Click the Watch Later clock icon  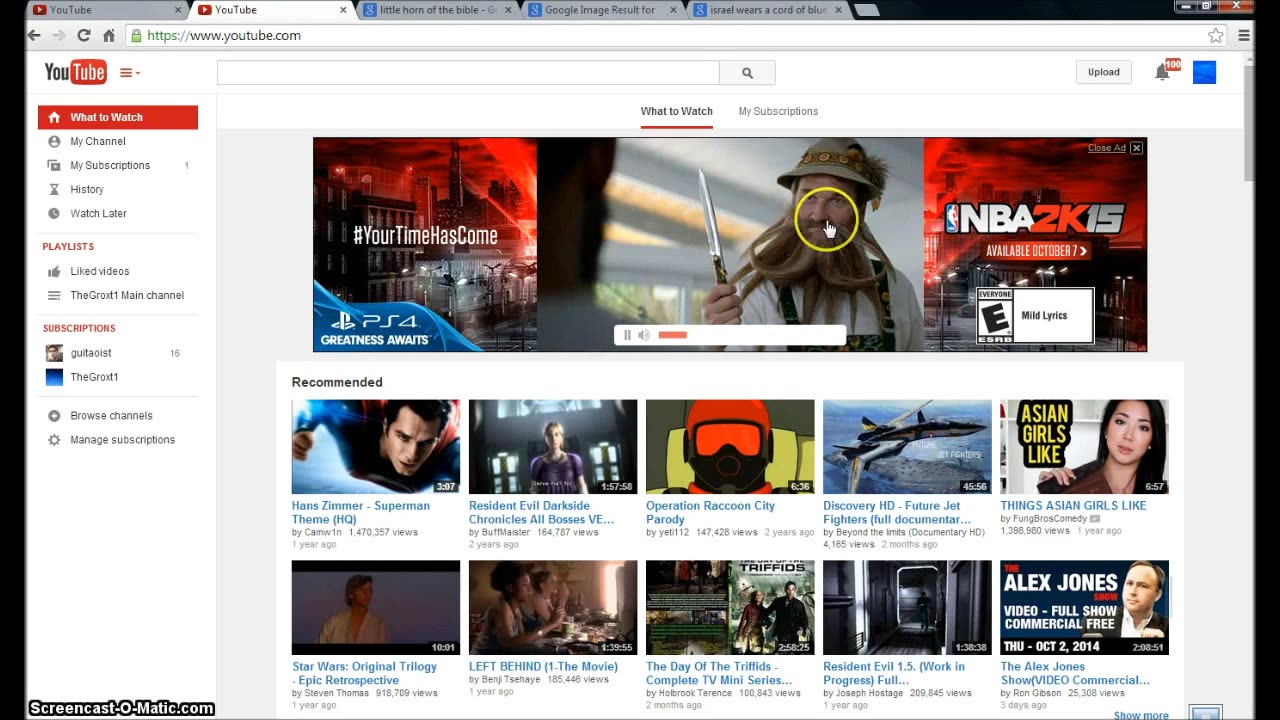(x=54, y=213)
